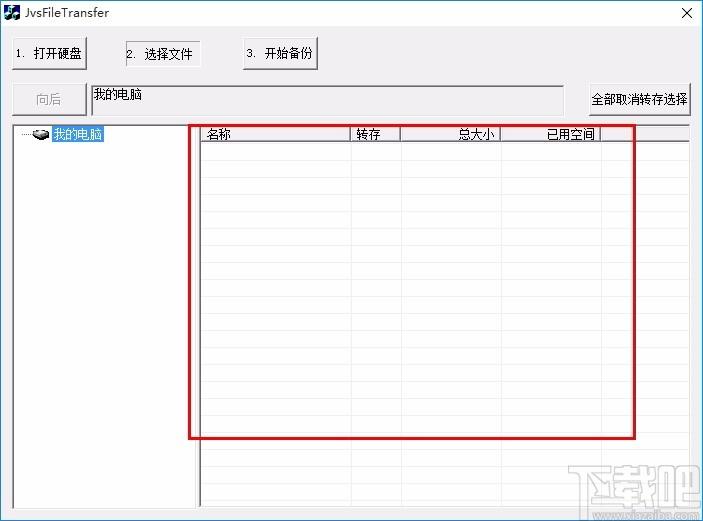703x521 pixels.
Task: Close the JvsFileTransfer window
Action: pos(686,13)
